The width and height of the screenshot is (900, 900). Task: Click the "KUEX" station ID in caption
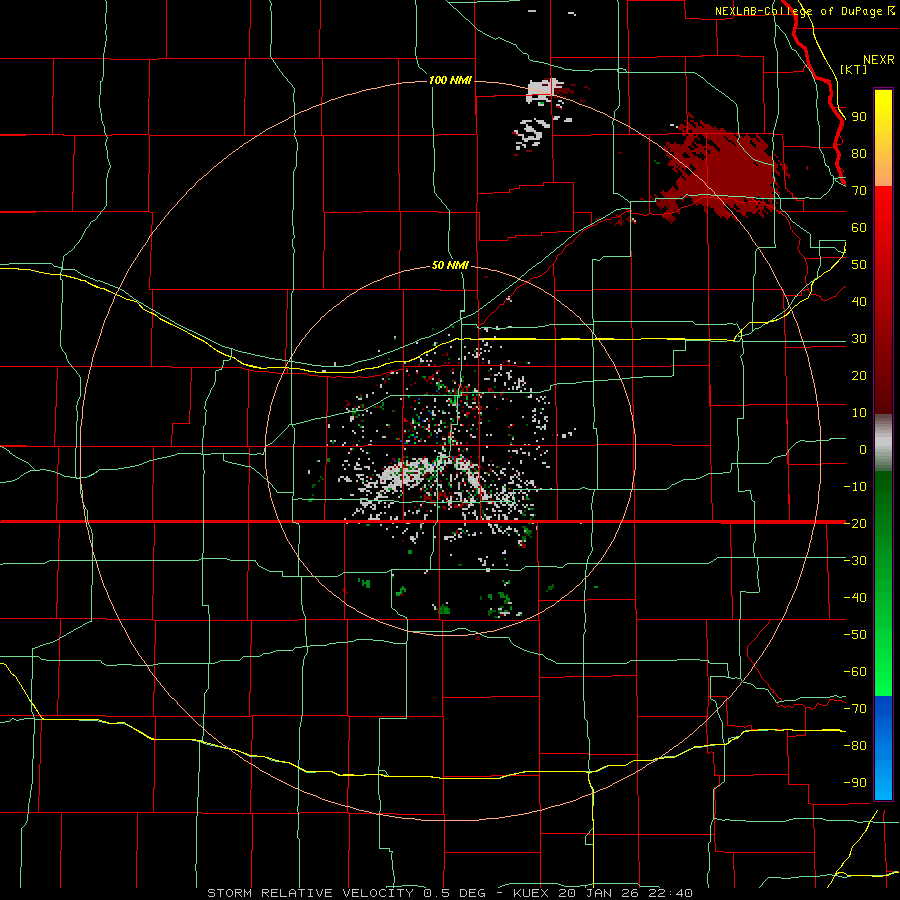tap(531, 893)
